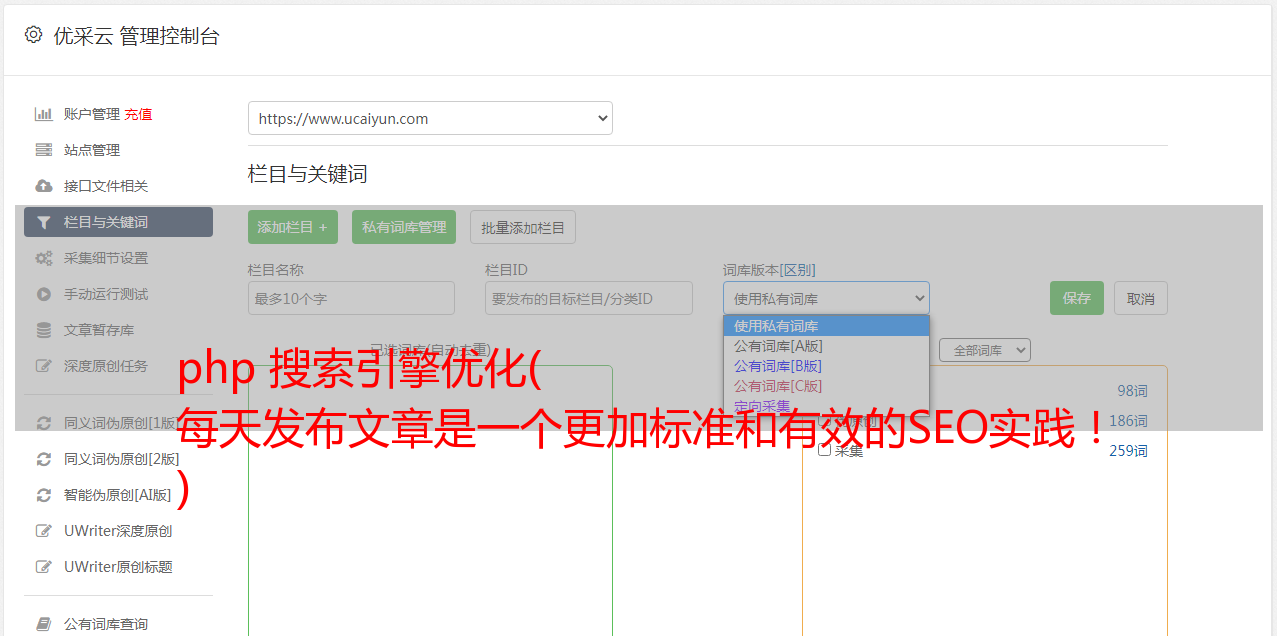The image size is (1277, 636).
Task: Open 手动运行测试 menu item
Action: click(x=106, y=294)
